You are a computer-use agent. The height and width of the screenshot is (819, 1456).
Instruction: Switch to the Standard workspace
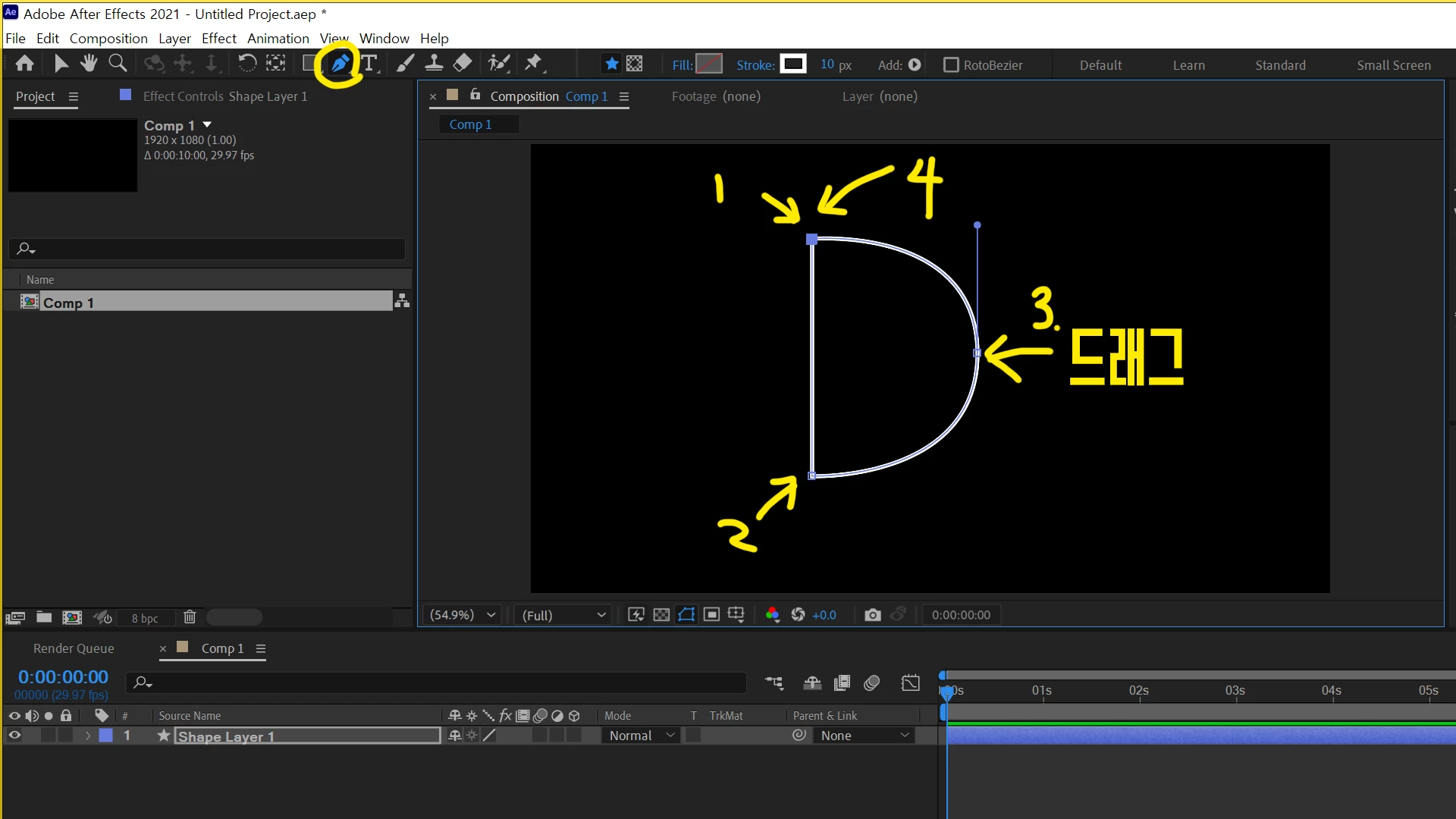(1280, 65)
